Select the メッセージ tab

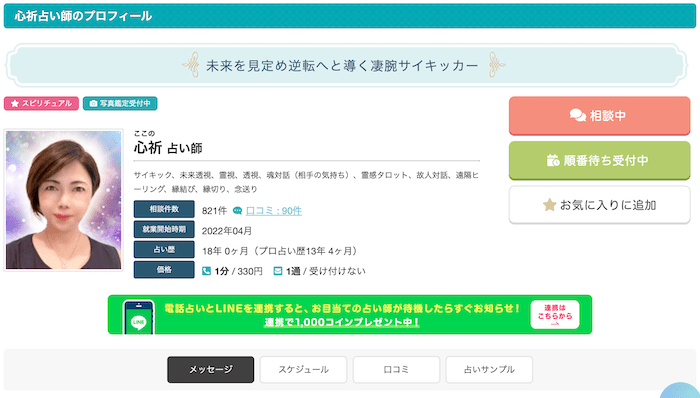(x=211, y=369)
